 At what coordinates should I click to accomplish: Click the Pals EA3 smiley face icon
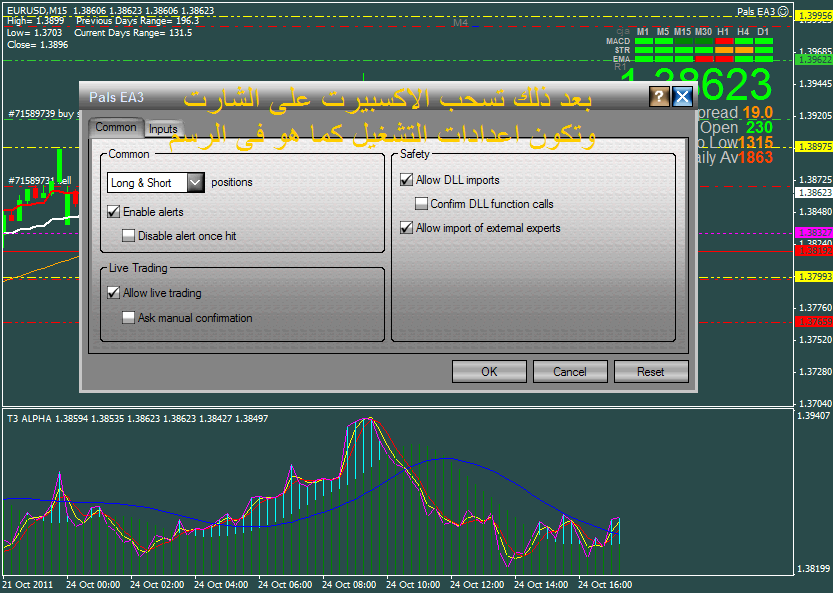pyautogui.click(x=783, y=11)
